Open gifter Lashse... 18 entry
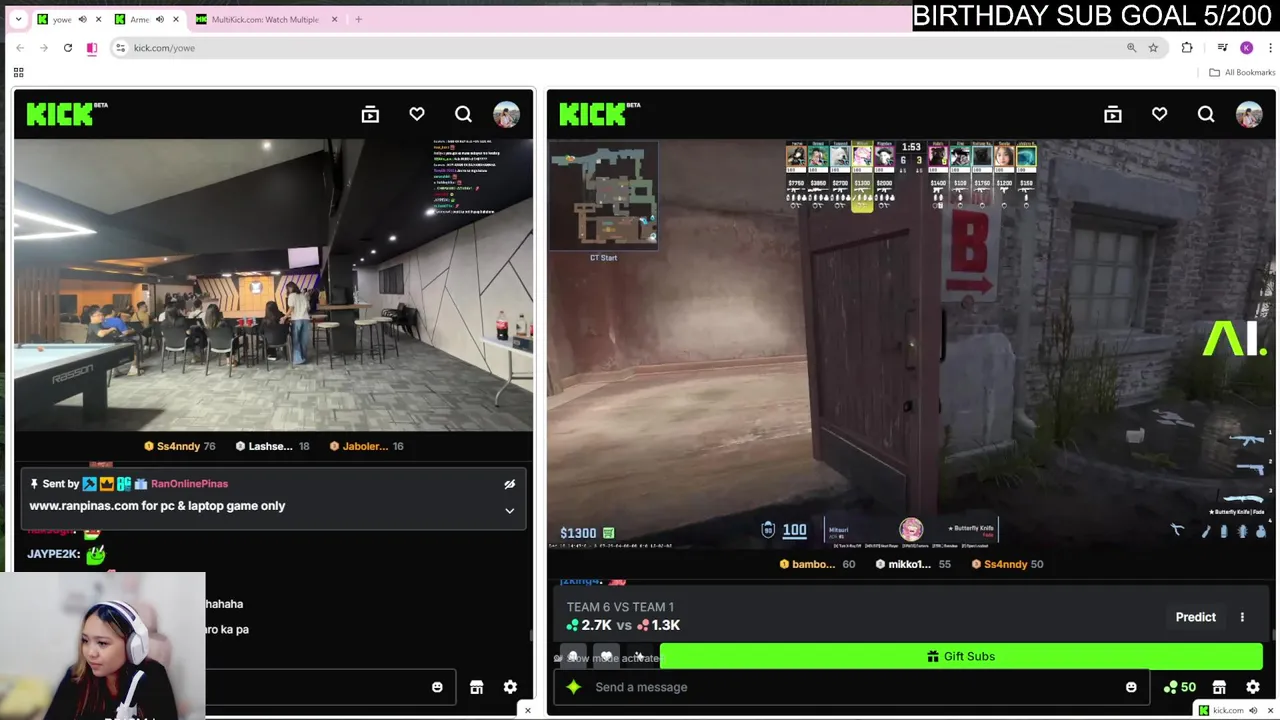The width and height of the screenshot is (1280, 720). pyautogui.click(x=272, y=446)
